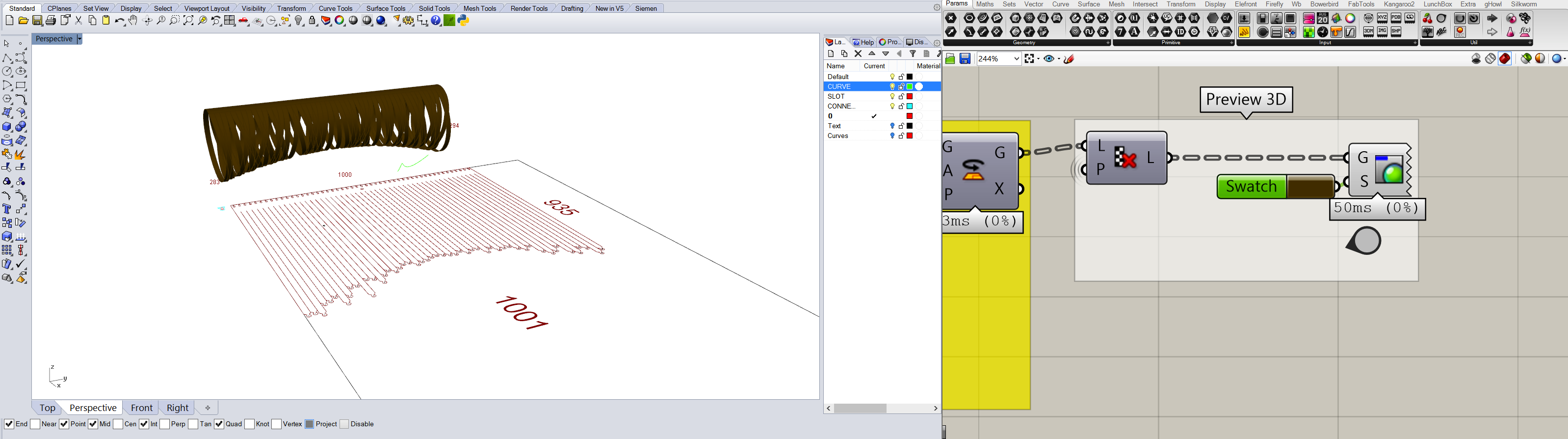The width and height of the screenshot is (1568, 439).
Task: Open the Kangaroo2 tab in Grasshopper
Action: (x=1399, y=4)
